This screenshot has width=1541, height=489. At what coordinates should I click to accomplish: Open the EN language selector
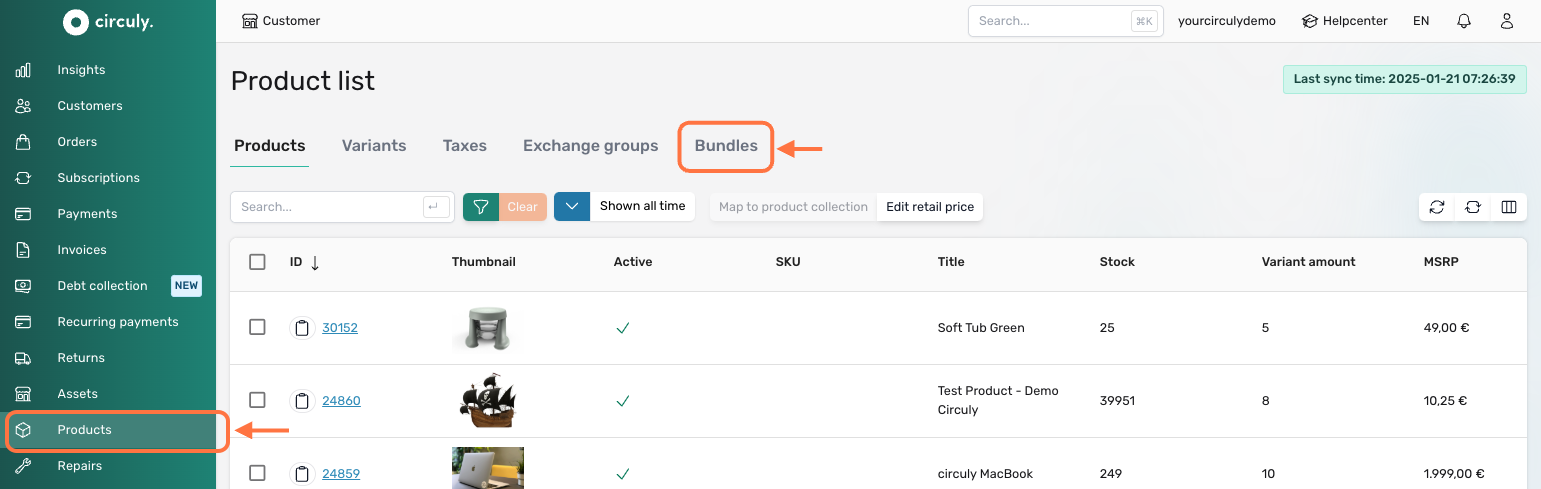(1421, 21)
